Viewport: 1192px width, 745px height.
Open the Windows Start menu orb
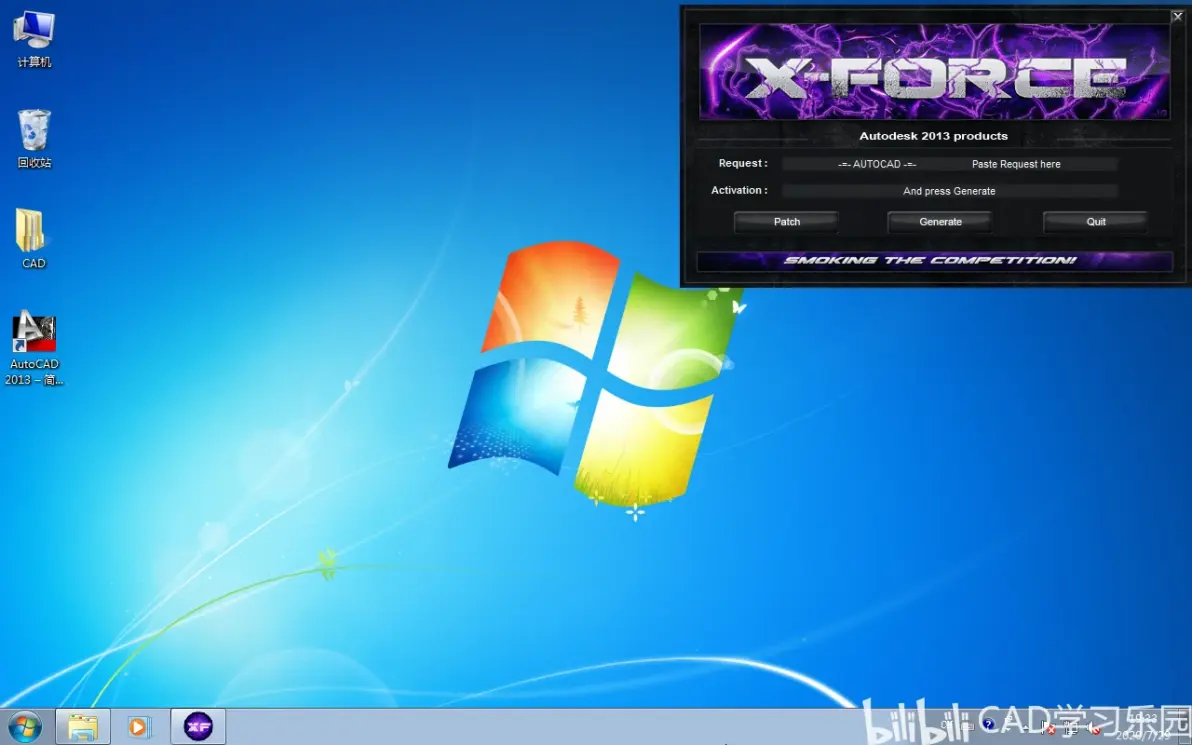click(x=25, y=727)
